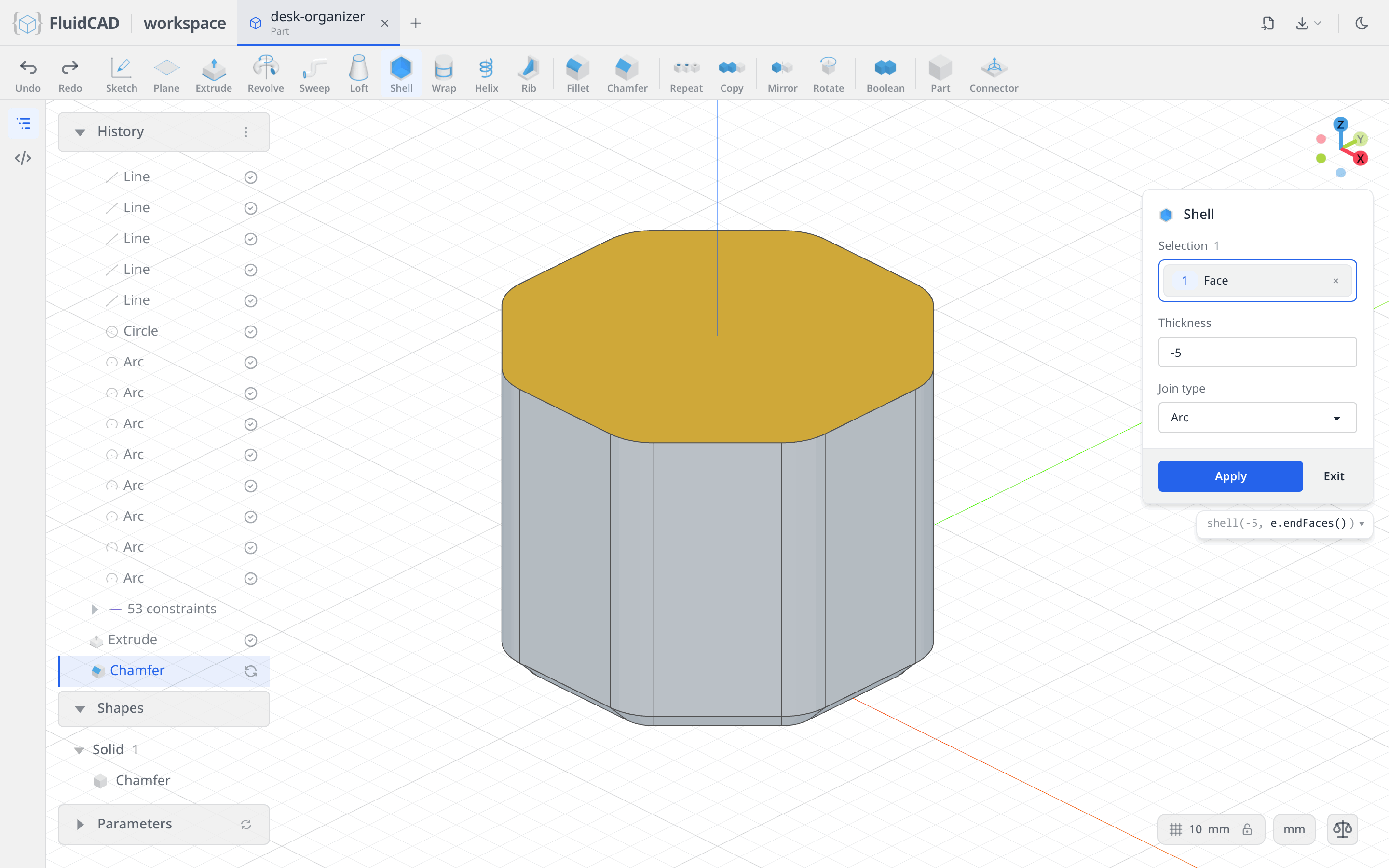This screenshot has width=1389, height=868.
Task: Collapse the Solid 1 tree node
Action: pos(79,750)
